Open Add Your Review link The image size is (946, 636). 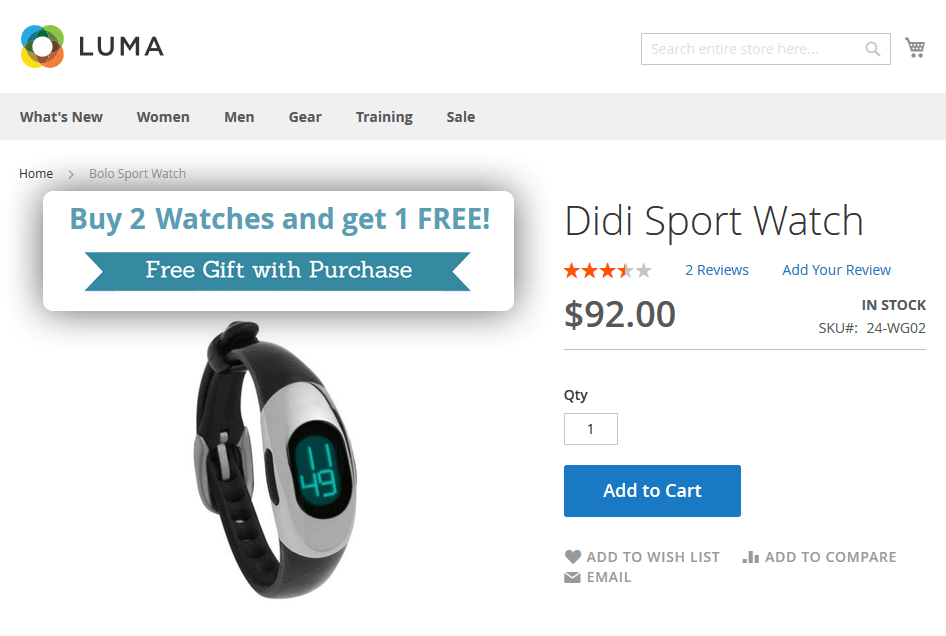(x=836, y=270)
